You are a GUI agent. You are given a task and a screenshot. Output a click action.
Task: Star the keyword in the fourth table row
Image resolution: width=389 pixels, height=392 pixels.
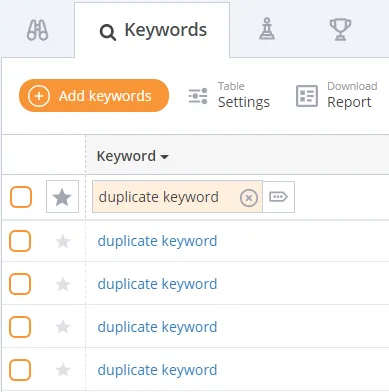(63, 327)
